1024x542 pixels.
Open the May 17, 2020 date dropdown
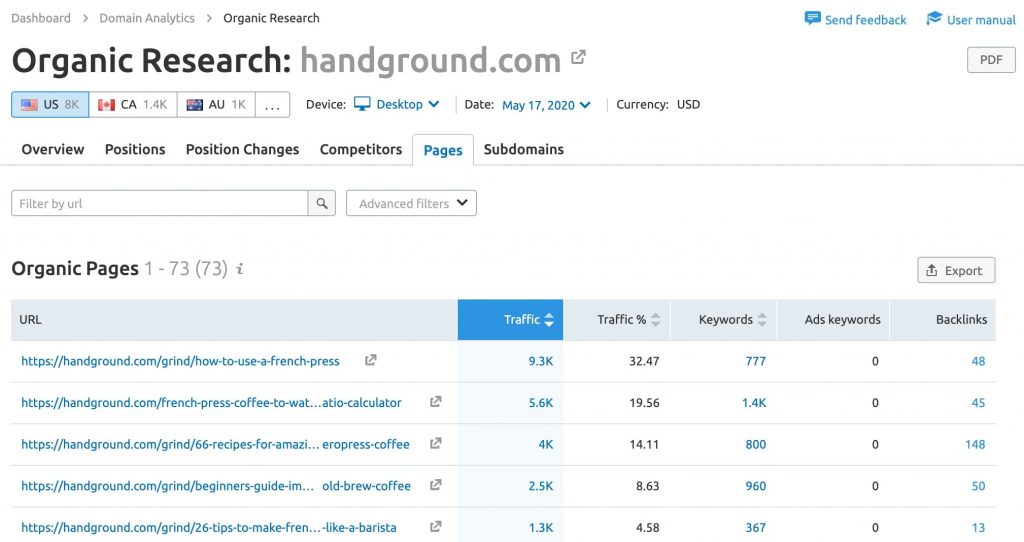(546, 105)
